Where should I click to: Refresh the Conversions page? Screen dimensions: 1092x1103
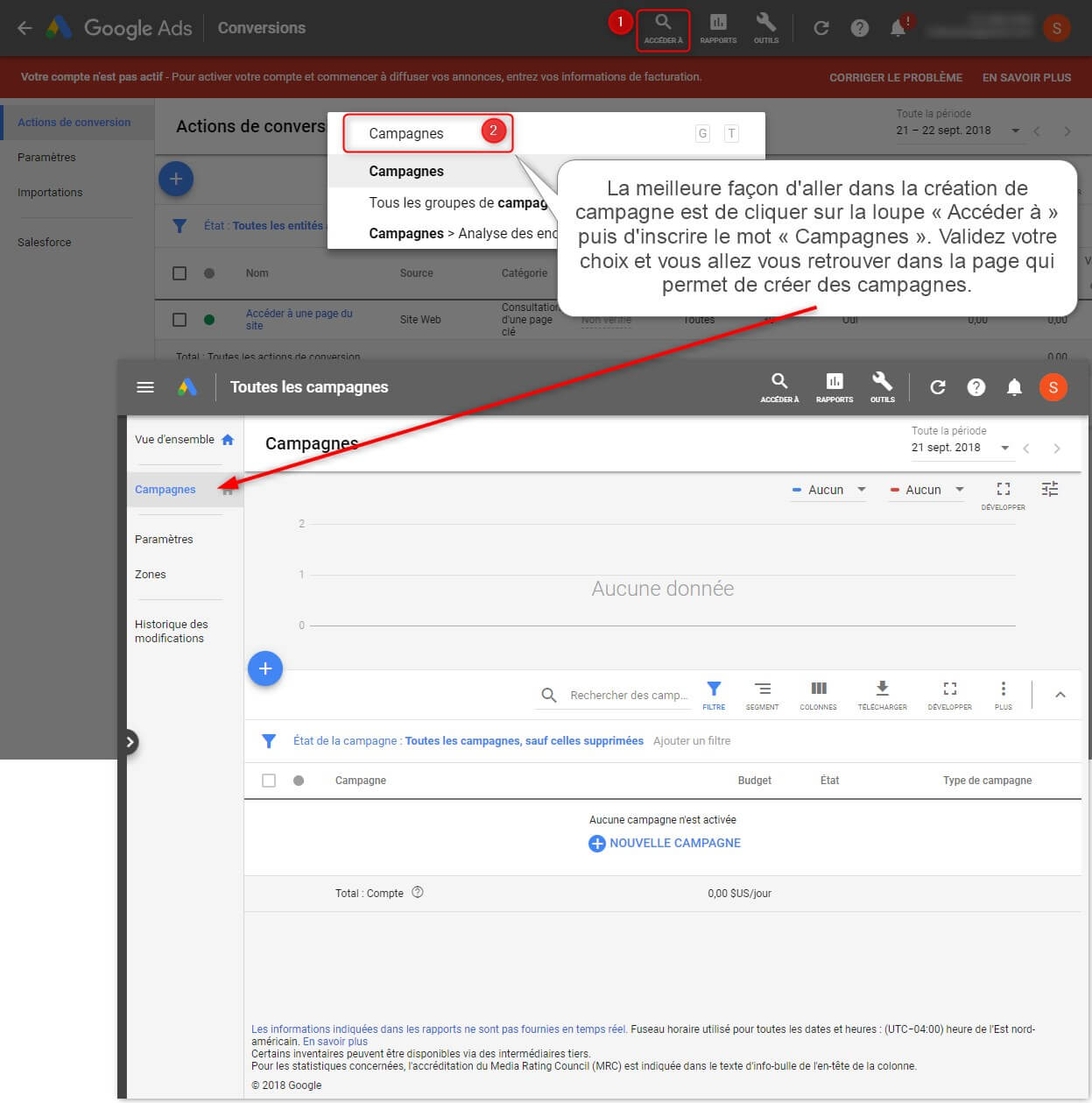[x=821, y=28]
